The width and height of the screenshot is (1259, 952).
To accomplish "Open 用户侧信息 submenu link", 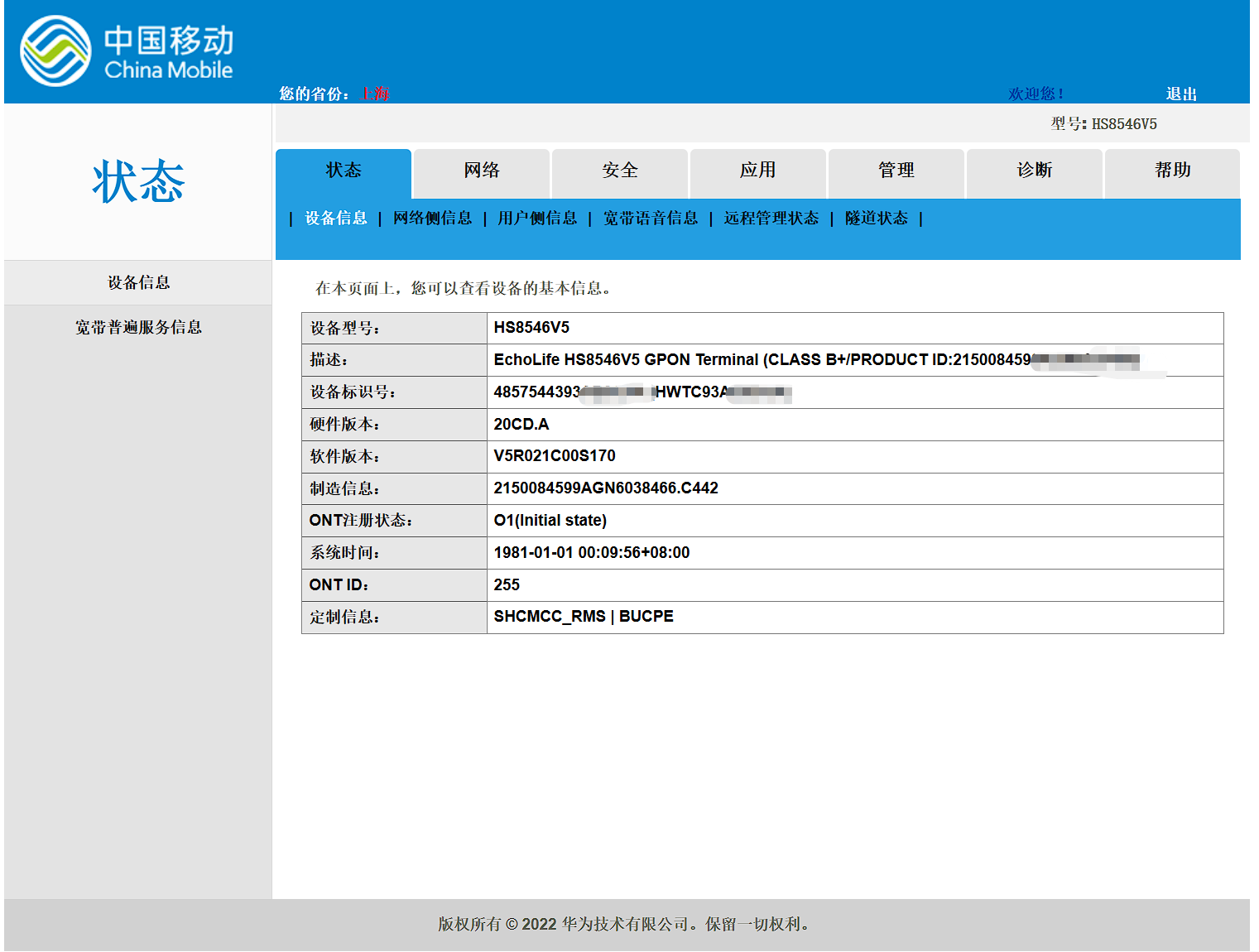I will click(537, 219).
